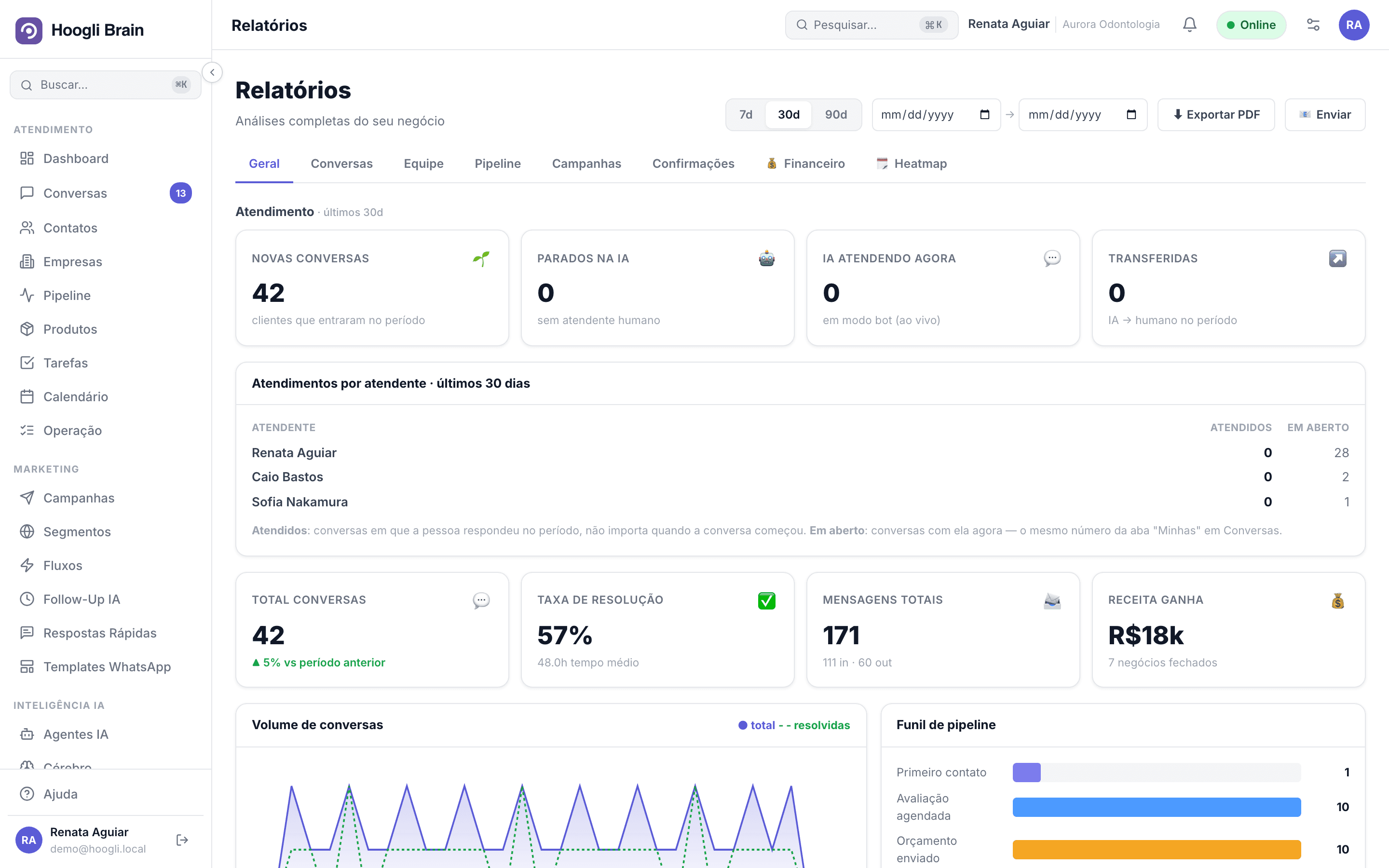Switch to the Confirmações tab
1389x868 pixels.
click(x=694, y=163)
